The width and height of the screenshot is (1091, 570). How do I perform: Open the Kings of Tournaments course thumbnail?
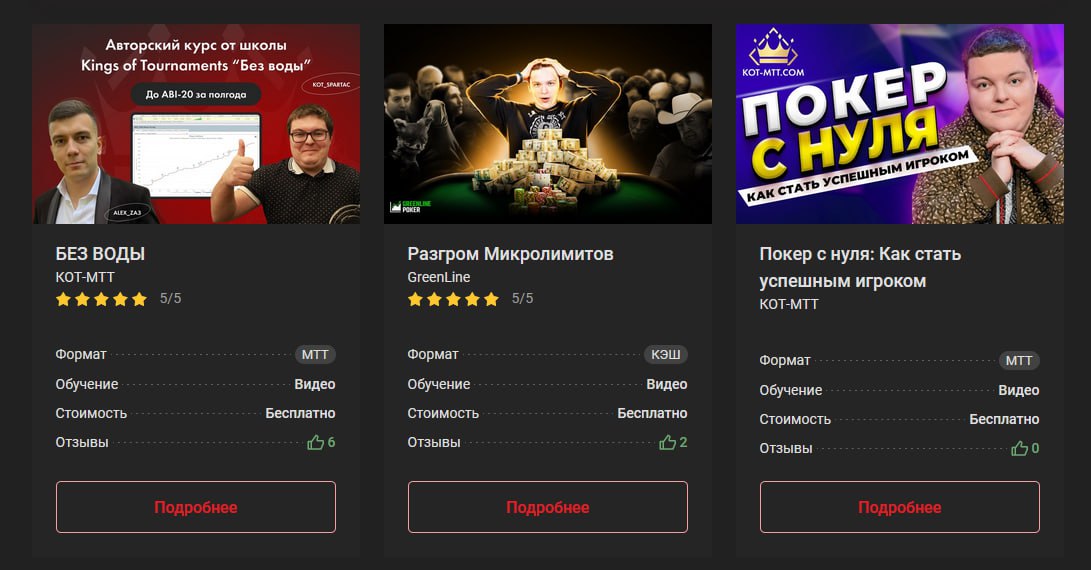tap(196, 124)
